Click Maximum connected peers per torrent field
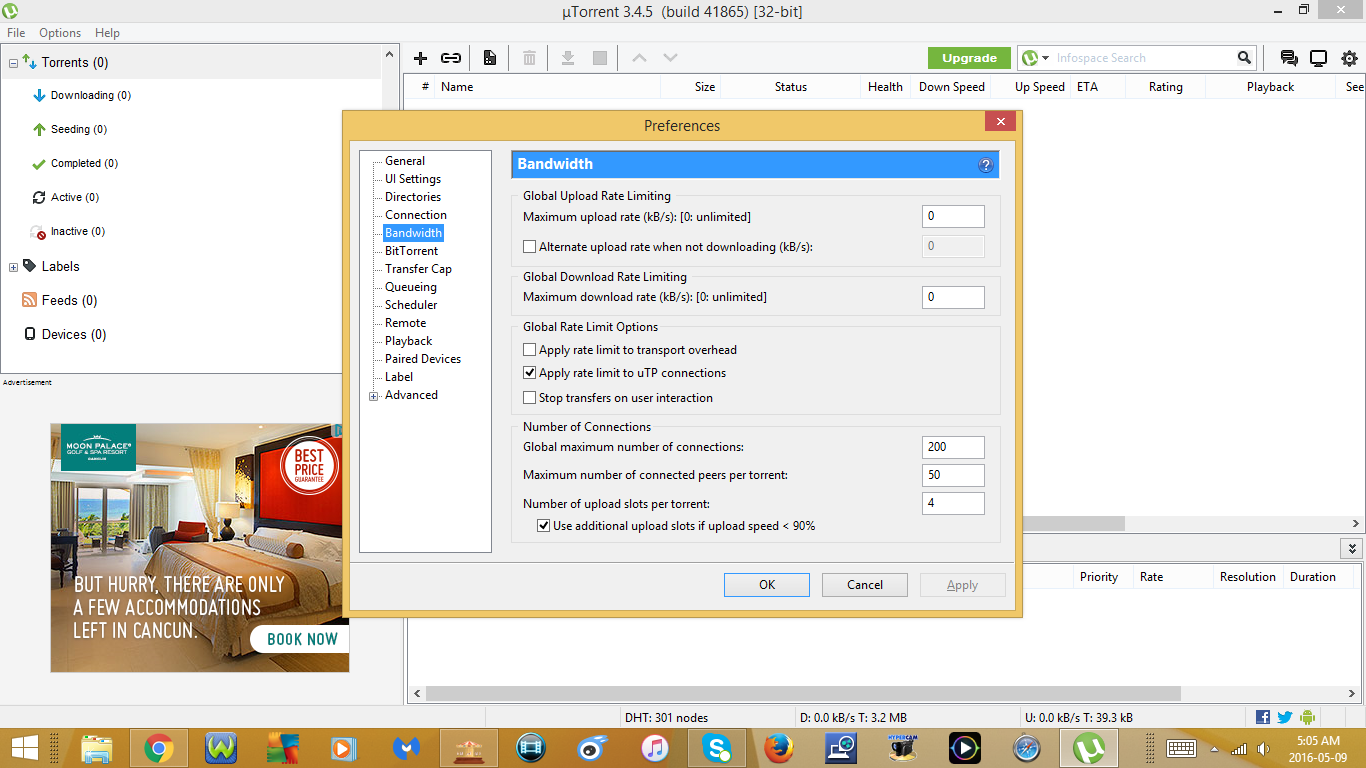 point(953,475)
